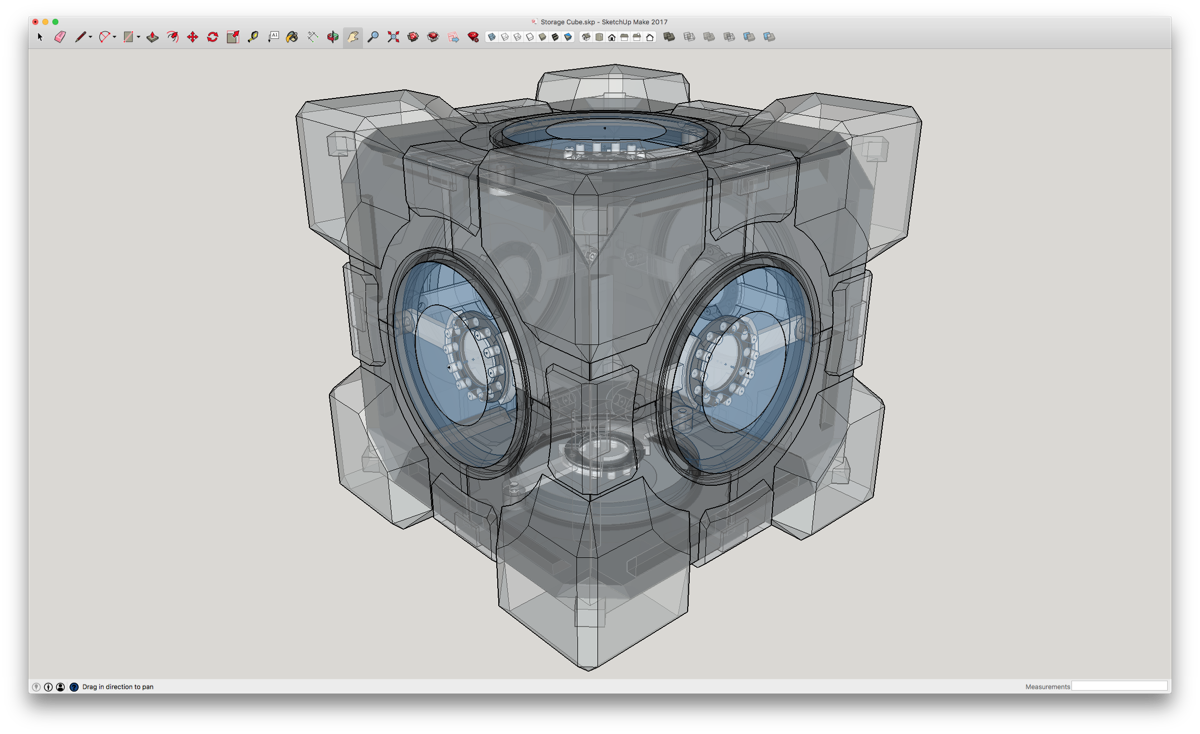Viewport: 1200px width, 734px height.
Task: Select the Paint Bucket tool
Action: point(293,37)
